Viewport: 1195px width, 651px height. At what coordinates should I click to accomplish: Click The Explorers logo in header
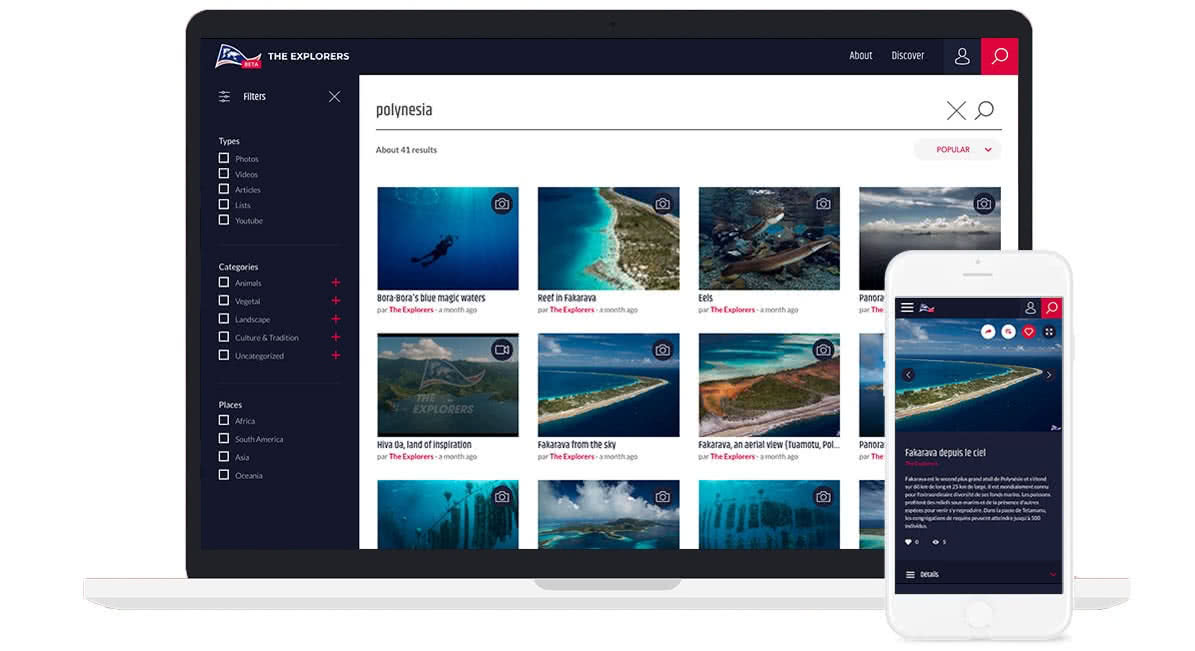pyautogui.click(x=281, y=56)
